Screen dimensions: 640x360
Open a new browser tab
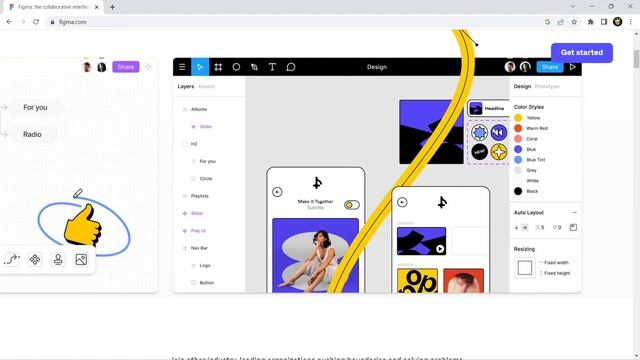(112, 7)
